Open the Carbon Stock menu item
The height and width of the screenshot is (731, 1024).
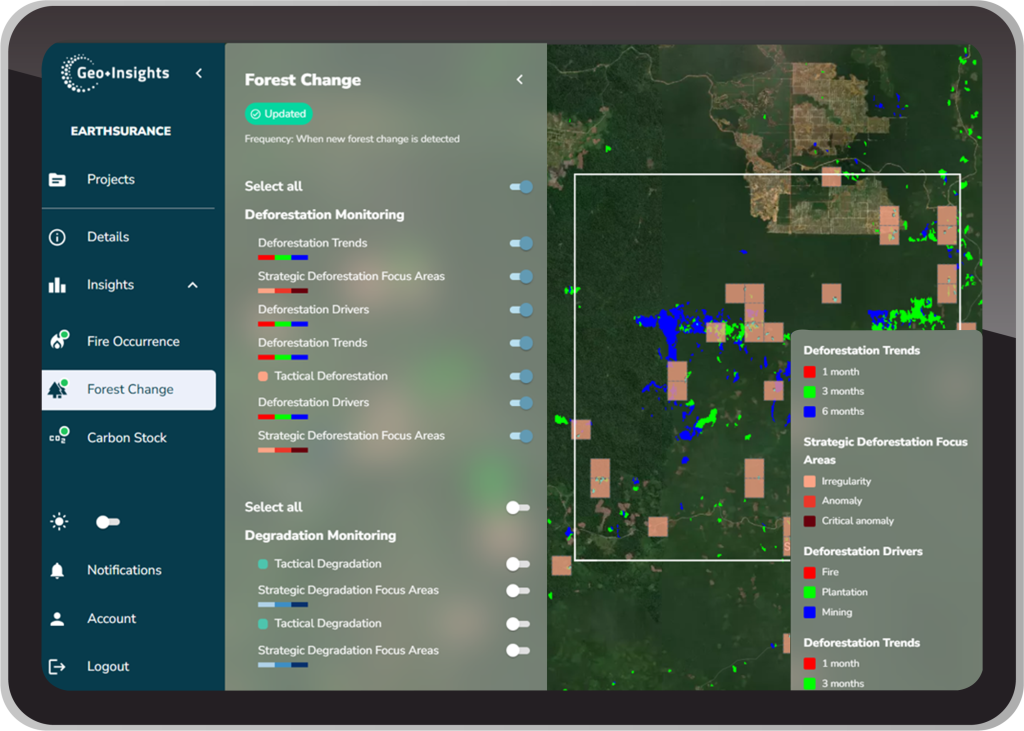pos(126,438)
